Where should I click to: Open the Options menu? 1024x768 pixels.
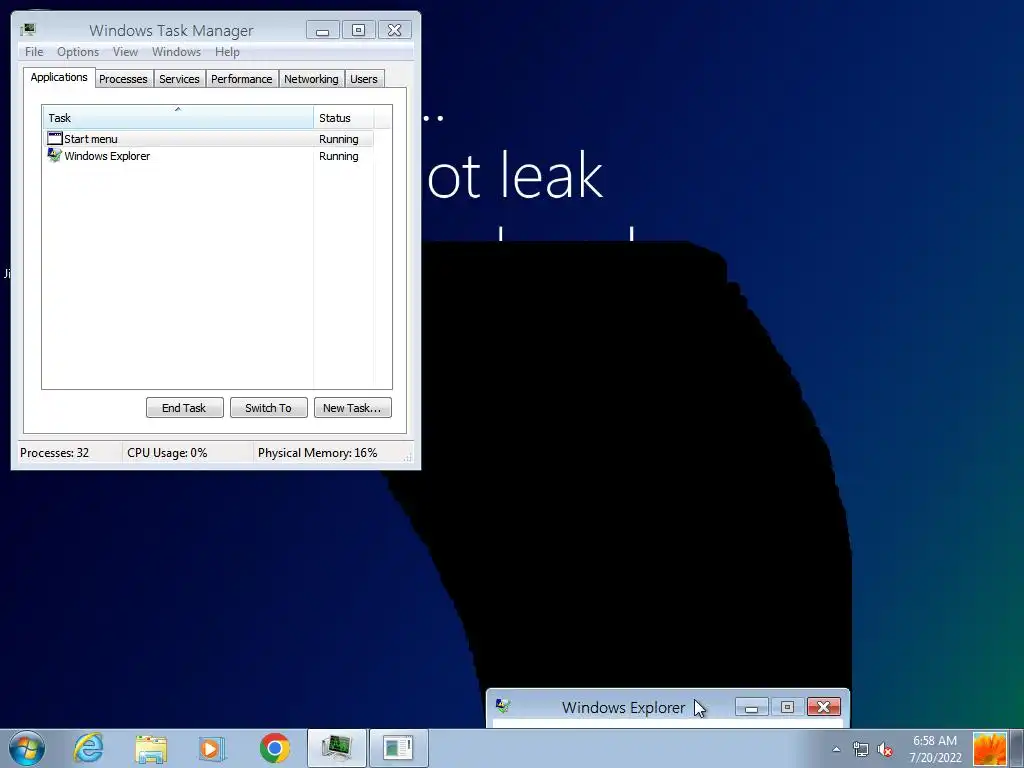pyautogui.click(x=78, y=52)
